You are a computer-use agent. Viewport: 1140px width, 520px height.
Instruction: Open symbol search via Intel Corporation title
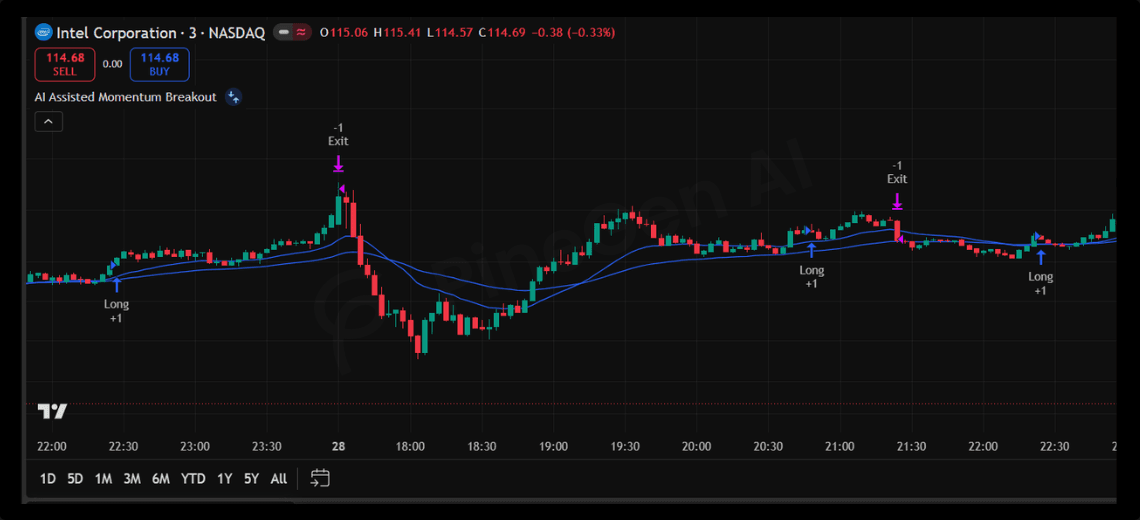[x=161, y=33]
